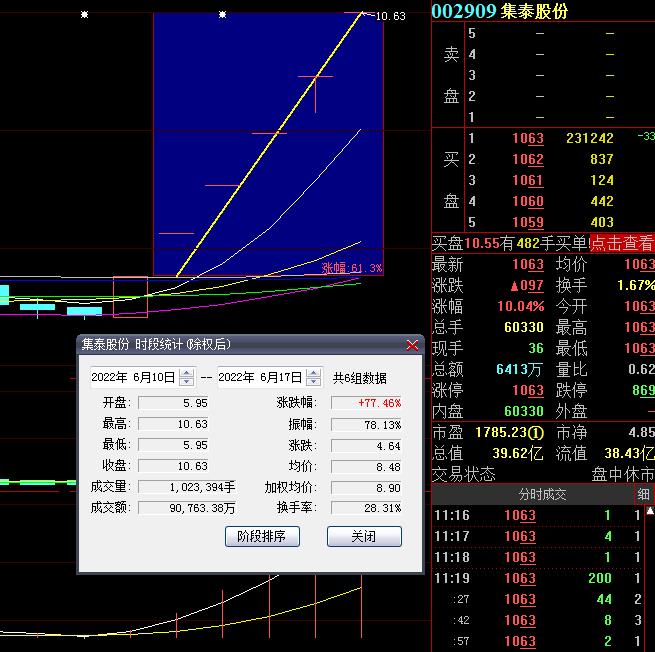Decrease start date with down spinner arrow
Viewport: 655px width, 652px height.
[186, 382]
